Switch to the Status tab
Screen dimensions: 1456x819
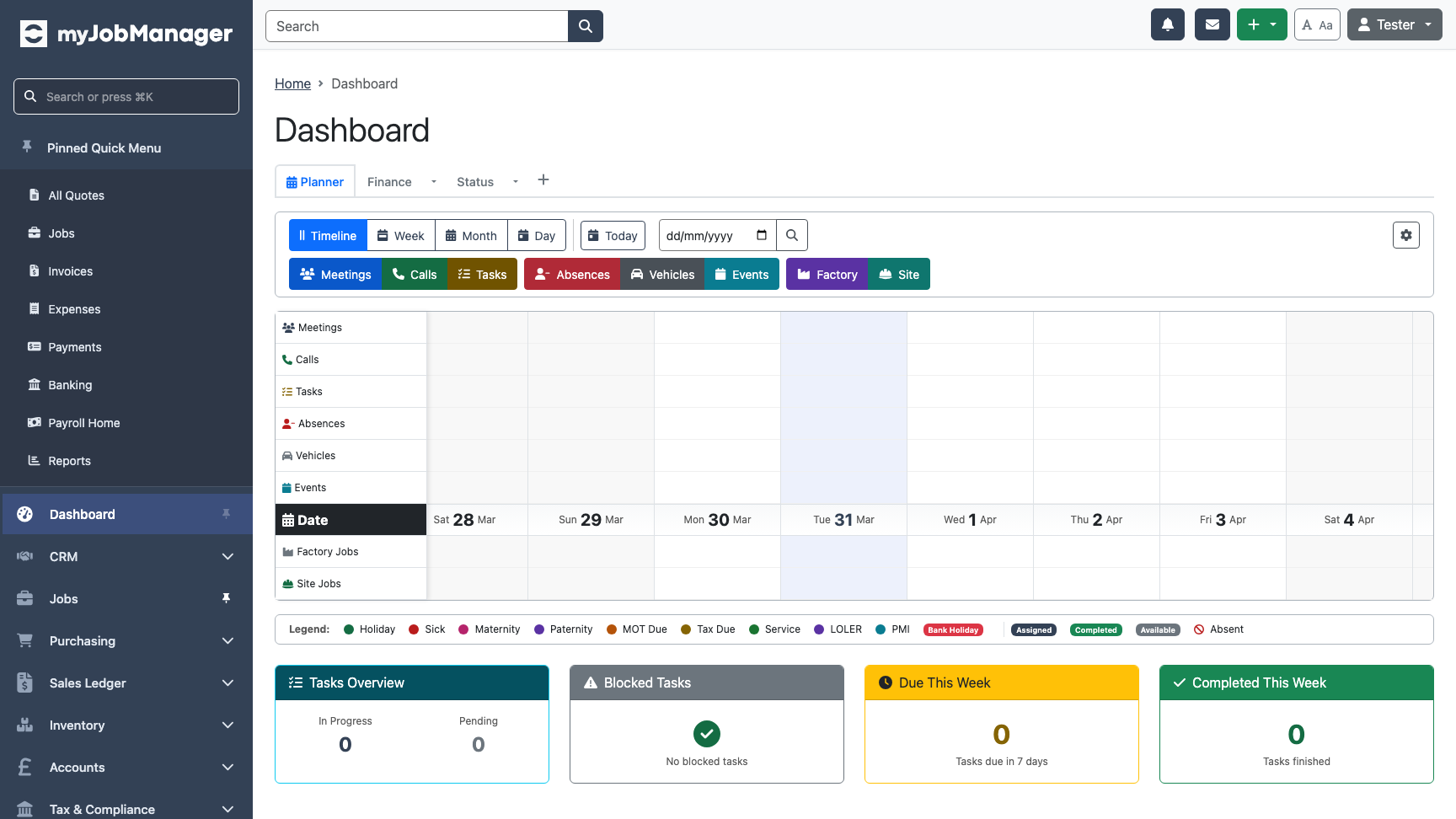pyautogui.click(x=475, y=181)
